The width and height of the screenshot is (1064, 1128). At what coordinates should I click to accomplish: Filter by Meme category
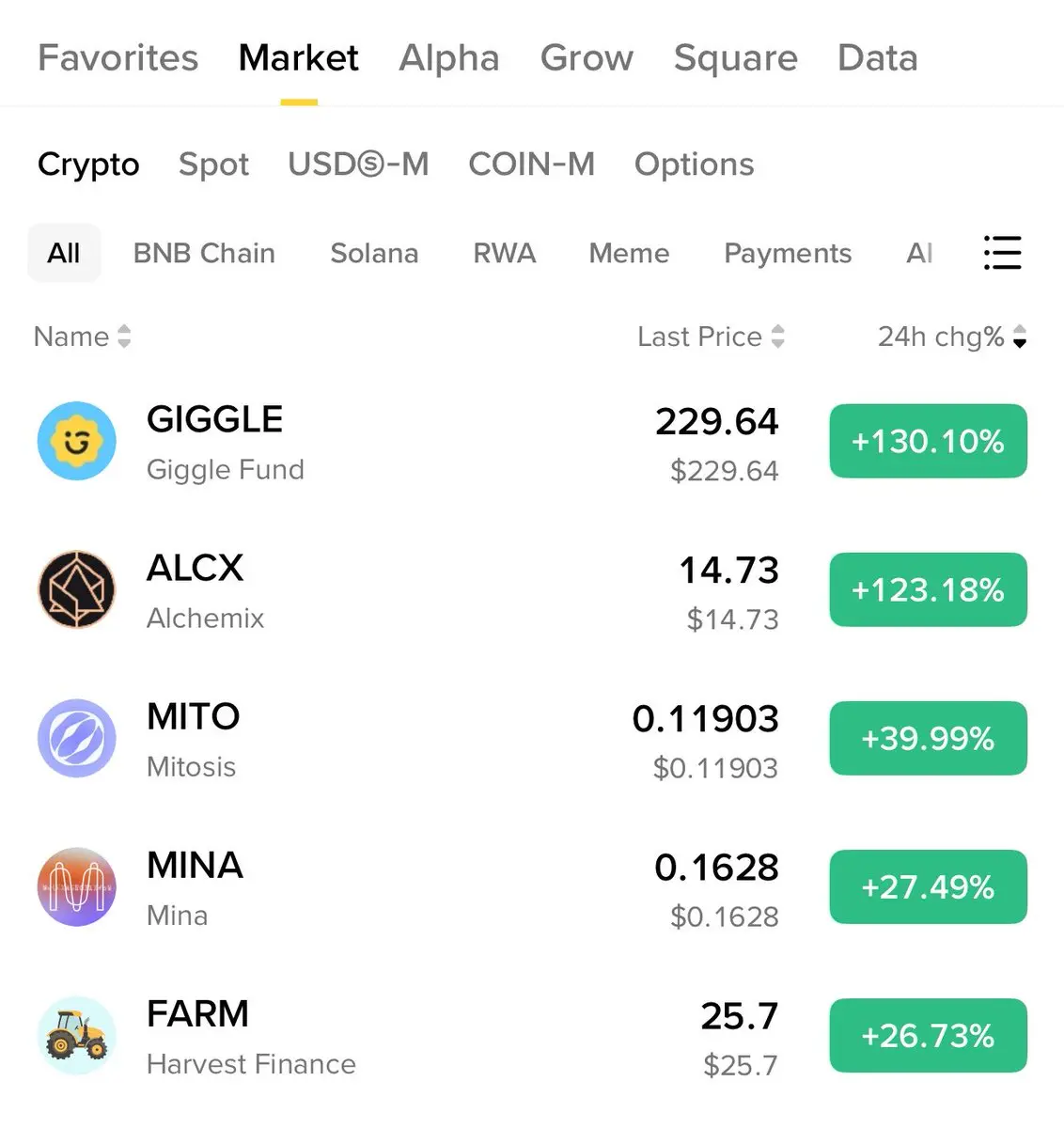[x=629, y=253]
